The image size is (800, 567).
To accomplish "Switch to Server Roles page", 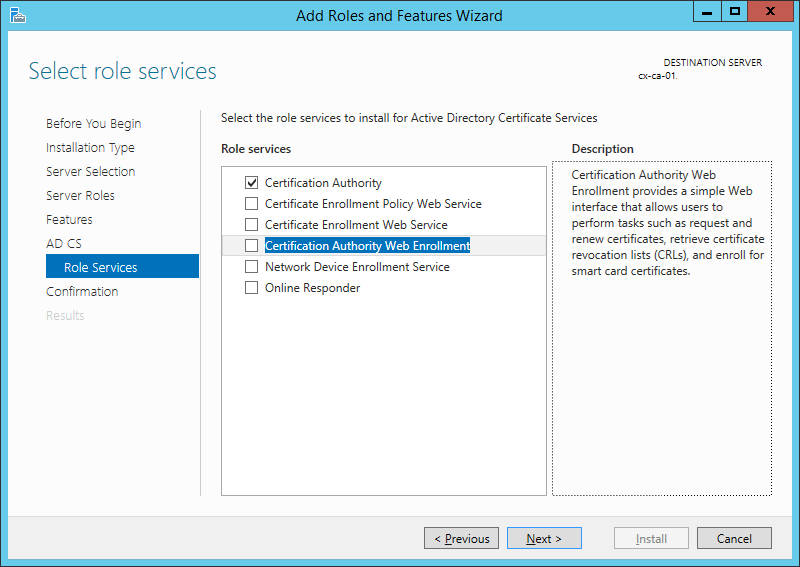I will coord(80,196).
